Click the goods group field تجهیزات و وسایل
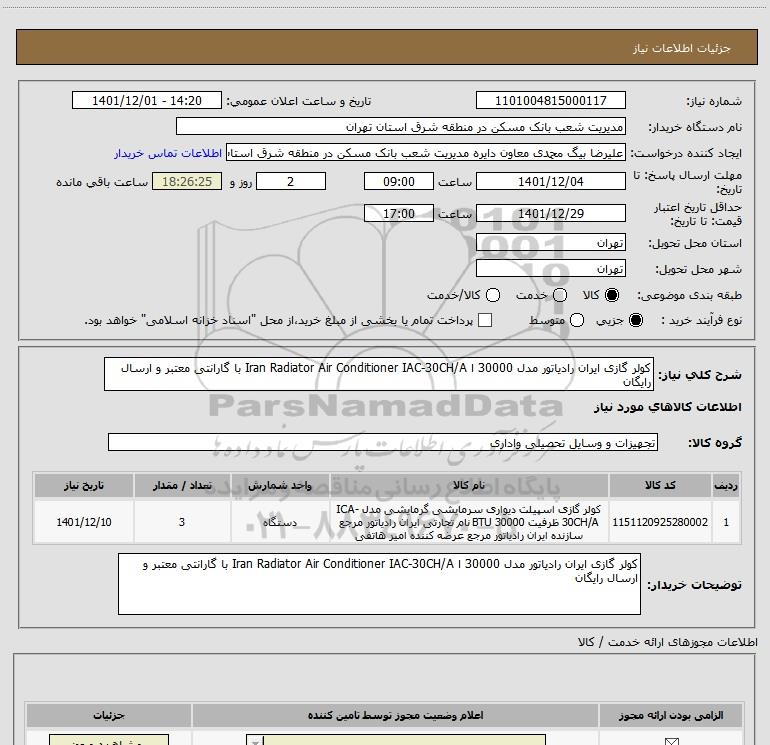 point(383,442)
